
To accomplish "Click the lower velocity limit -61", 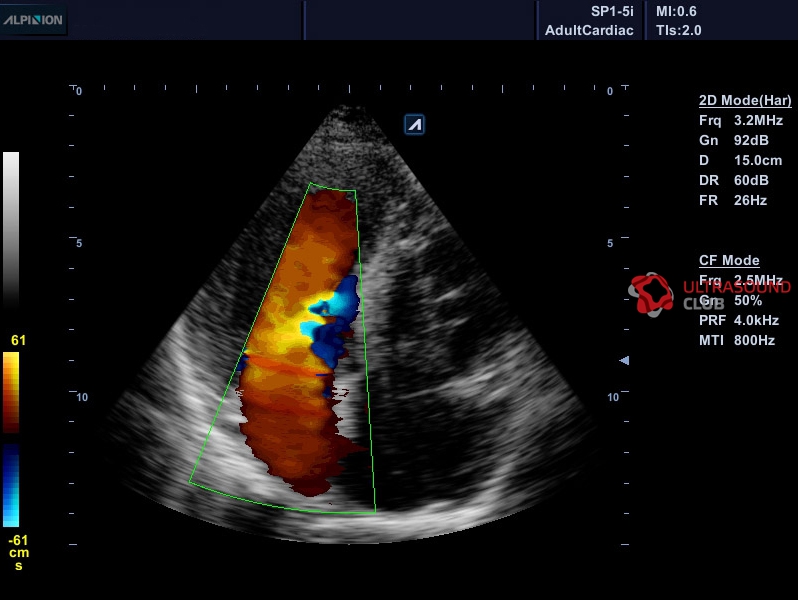I will click(18, 540).
